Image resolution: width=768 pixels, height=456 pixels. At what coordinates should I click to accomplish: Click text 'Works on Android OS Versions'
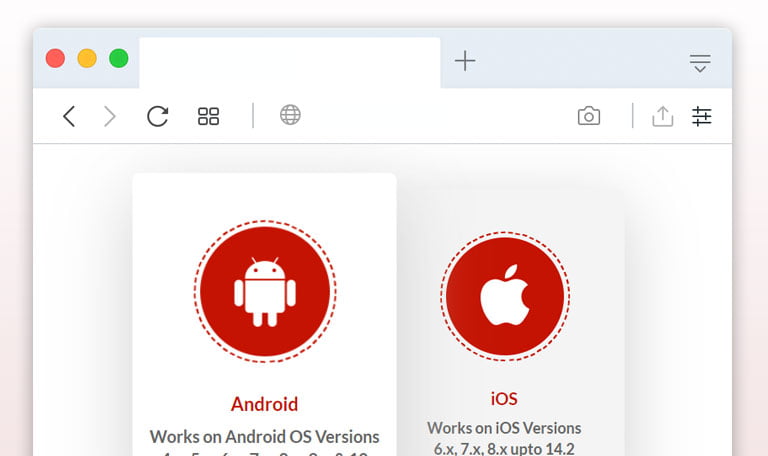[264, 436]
